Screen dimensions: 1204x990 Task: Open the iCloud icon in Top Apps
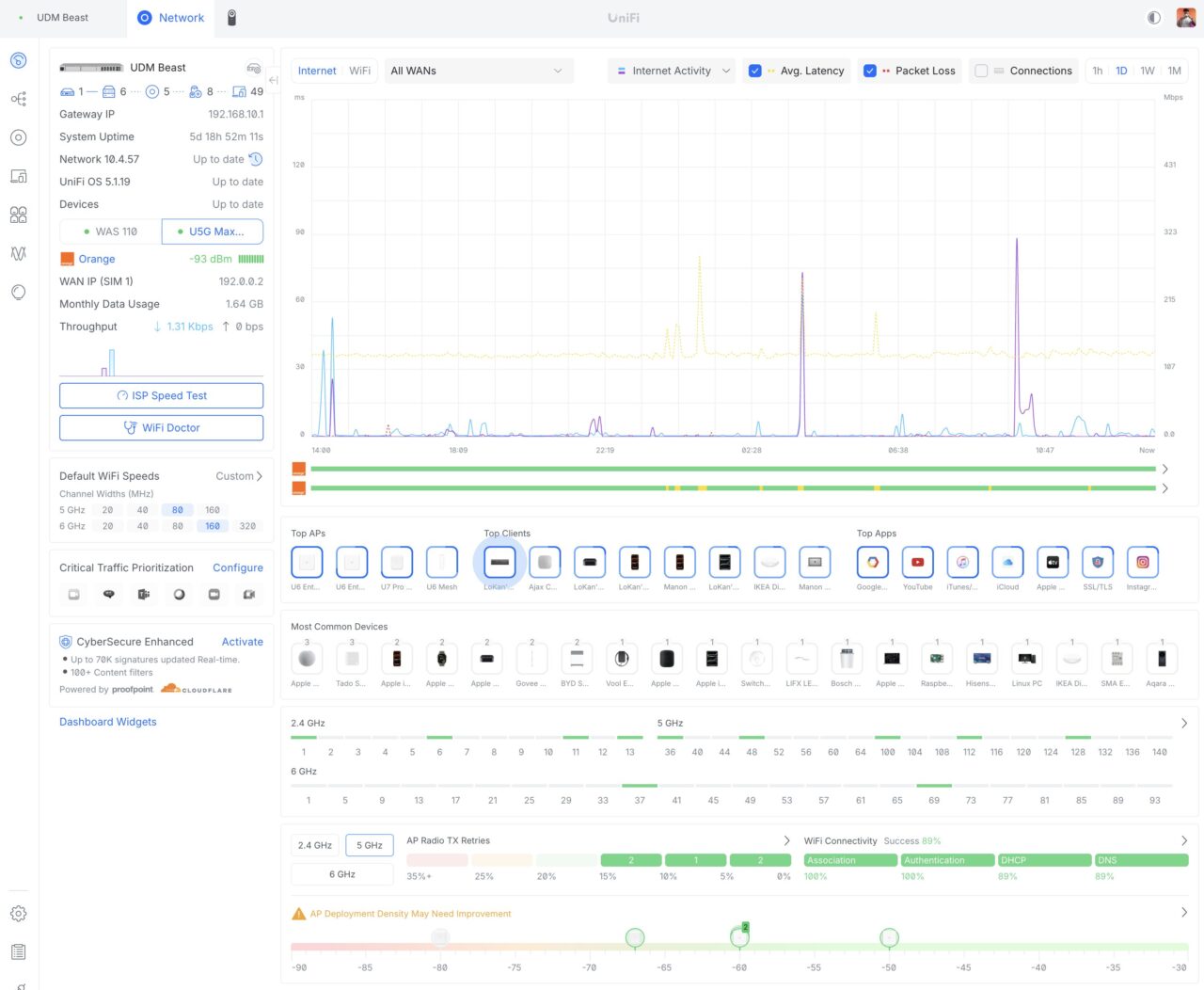(1007, 562)
